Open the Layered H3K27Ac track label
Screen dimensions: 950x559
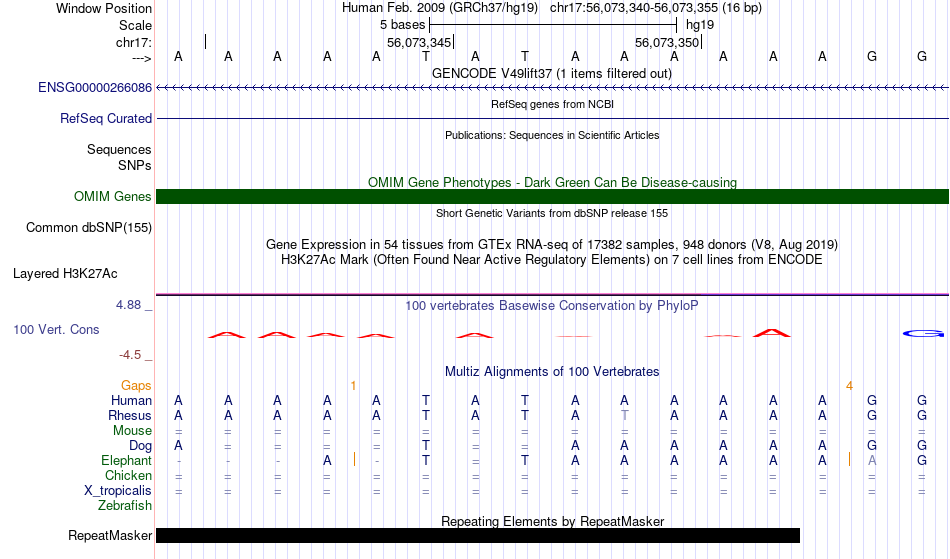click(x=65, y=274)
